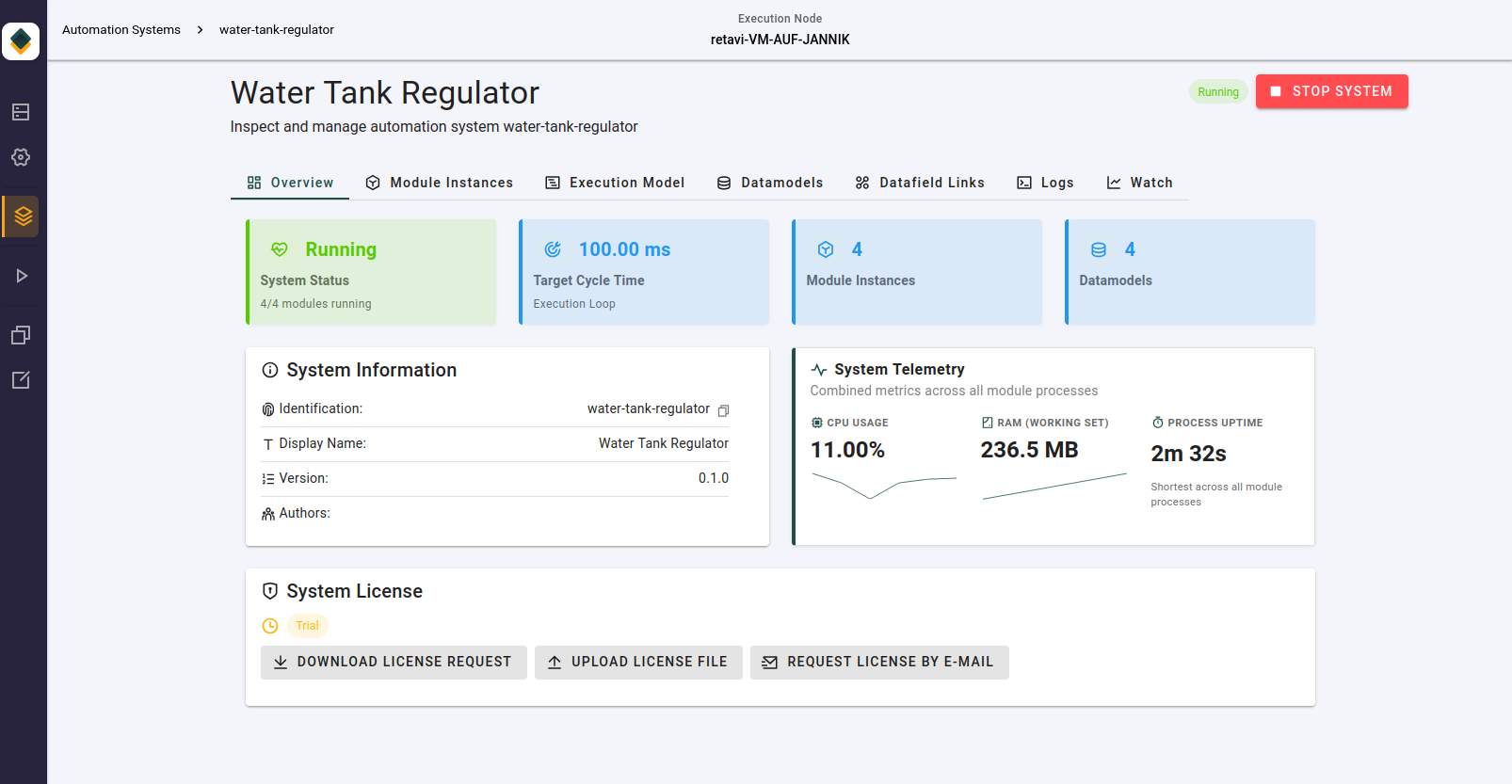1512x784 pixels.
Task: Click the version value 0.1.0
Action: pyautogui.click(x=714, y=478)
